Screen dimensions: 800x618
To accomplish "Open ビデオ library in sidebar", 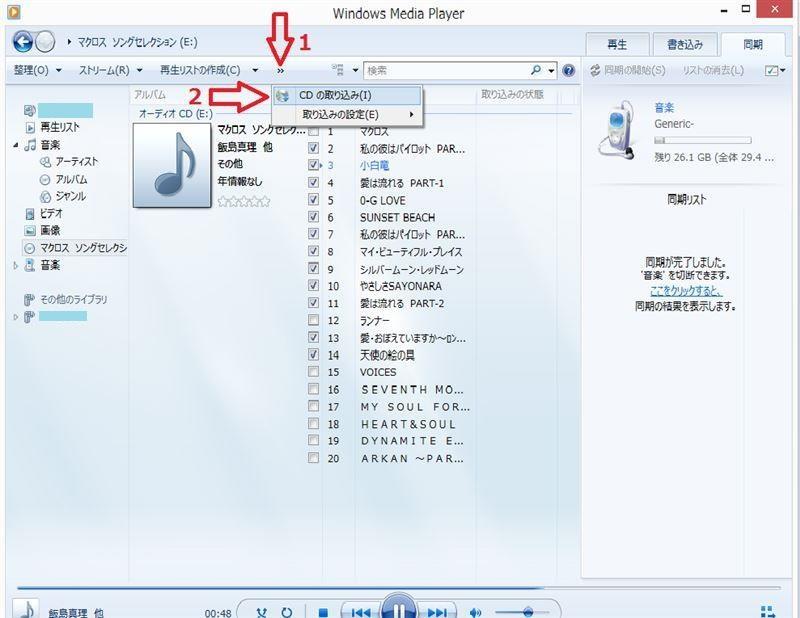I will [51, 213].
